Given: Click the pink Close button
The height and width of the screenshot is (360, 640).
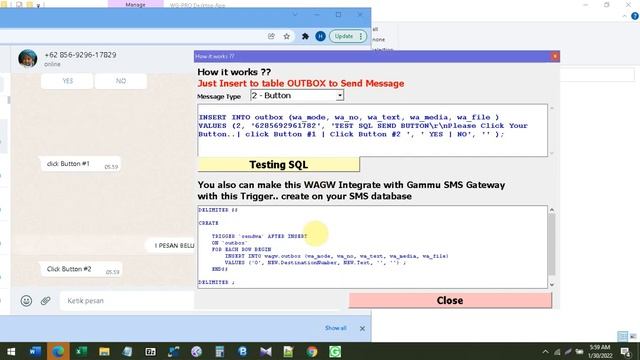Looking at the screenshot, I should [450, 300].
